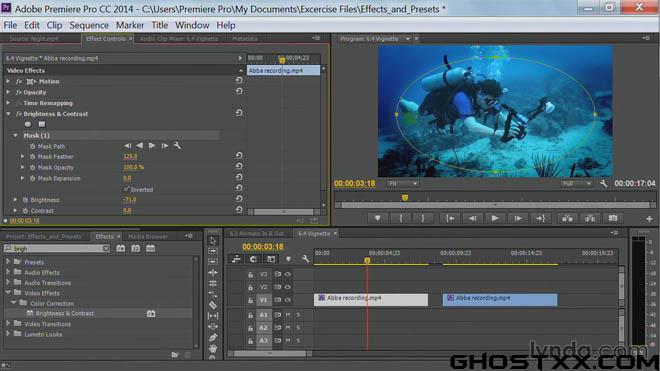Create a rectangle mask for Brightness & Contrast
The image size is (660, 371).
42,124
